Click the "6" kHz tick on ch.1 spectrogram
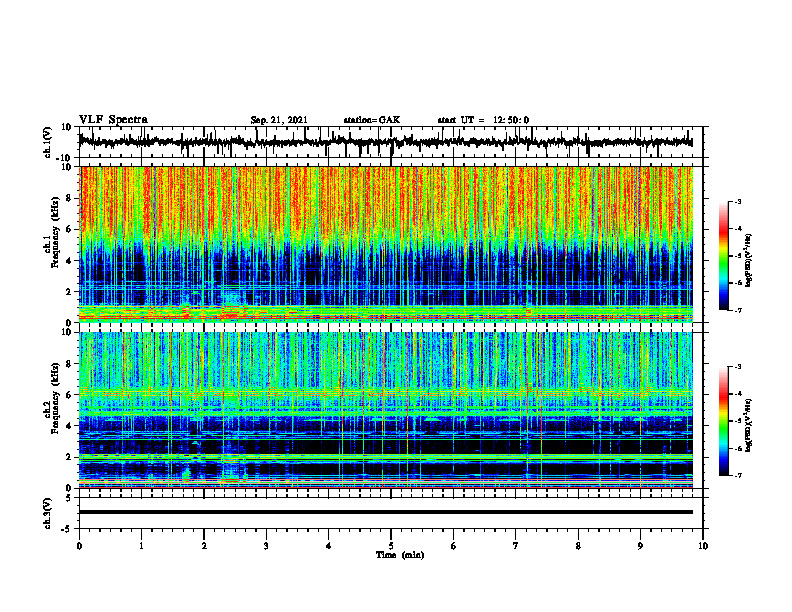Viewport: 792px width, 612px height. [x=69, y=229]
